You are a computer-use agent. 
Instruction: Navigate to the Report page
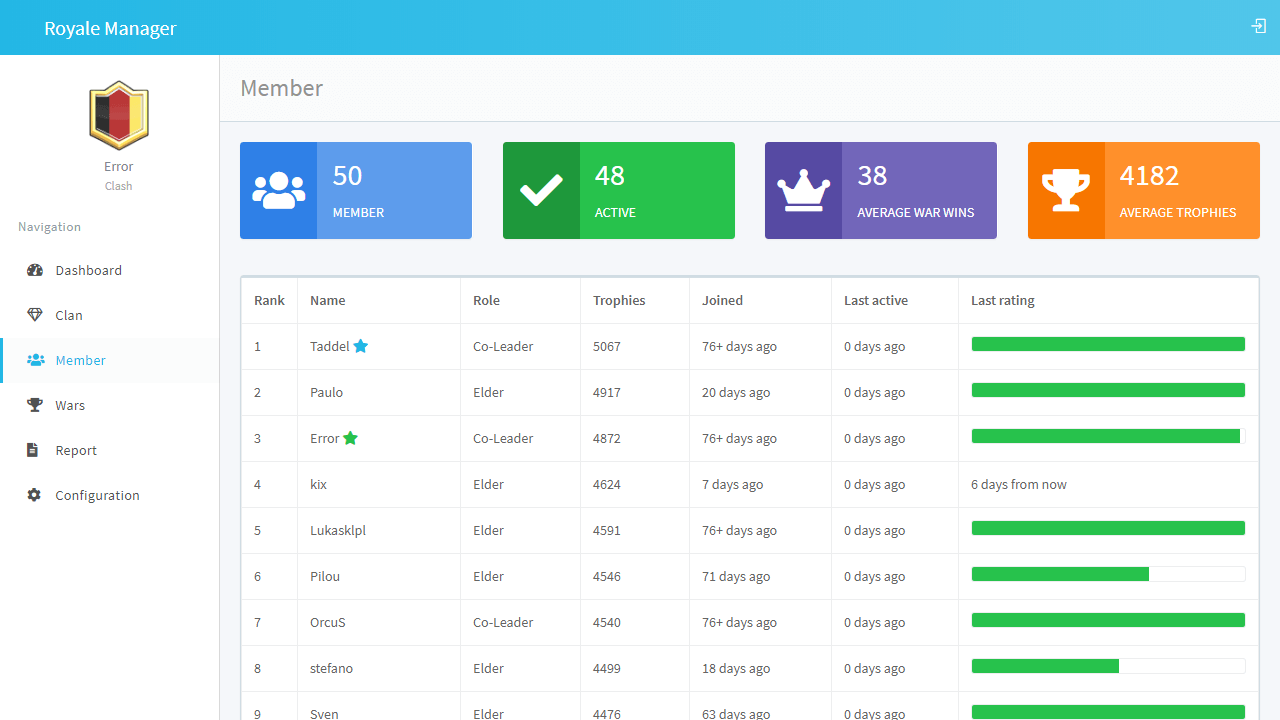point(76,450)
